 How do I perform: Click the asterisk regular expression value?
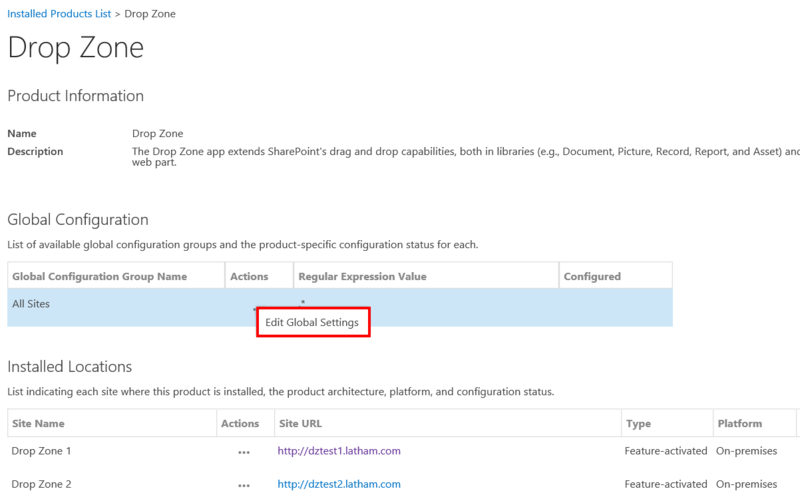point(302,301)
